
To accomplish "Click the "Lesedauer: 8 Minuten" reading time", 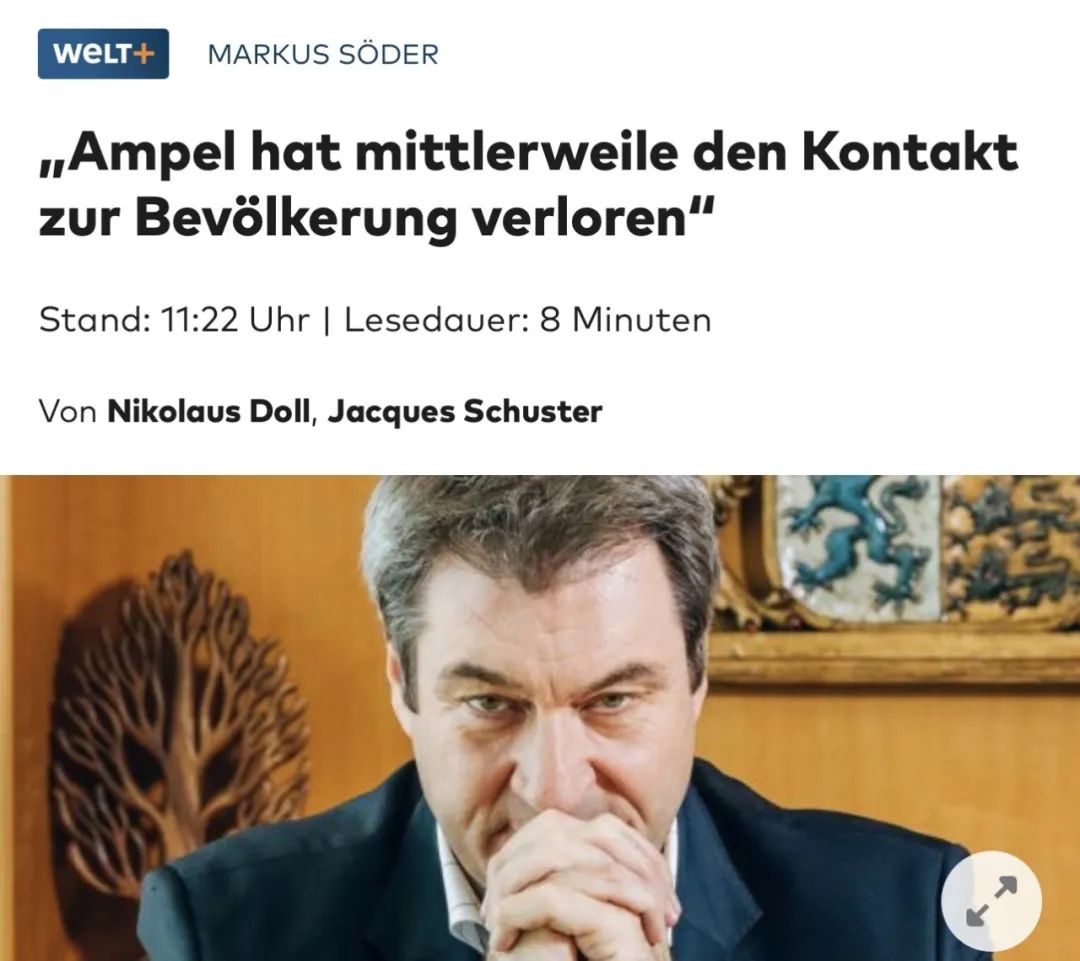I will [x=528, y=320].
